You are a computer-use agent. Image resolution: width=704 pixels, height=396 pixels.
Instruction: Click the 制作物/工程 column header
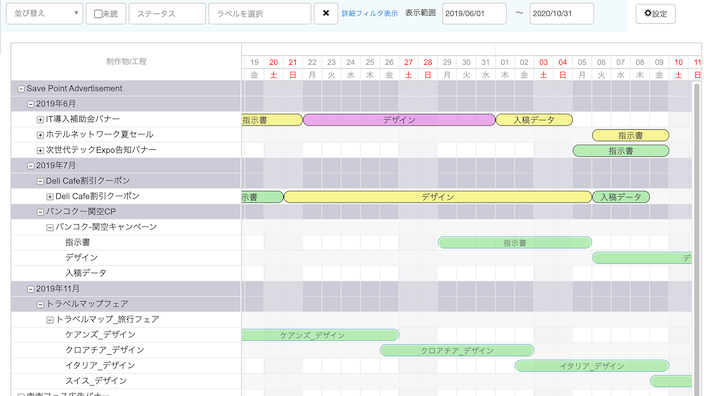pos(126,62)
